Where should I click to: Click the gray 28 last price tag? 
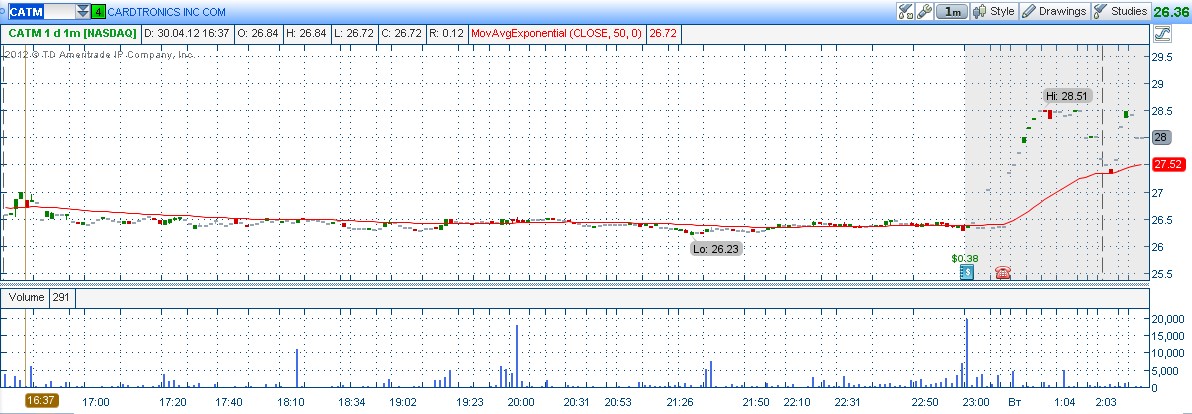[x=1161, y=137]
